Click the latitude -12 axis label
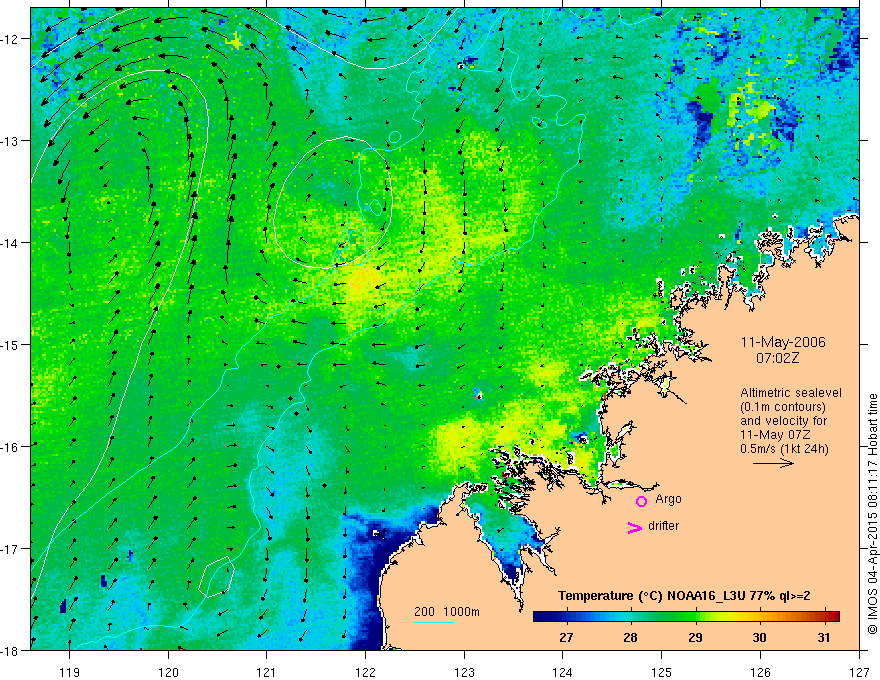The height and width of the screenshot is (680, 880). click(x=11, y=39)
